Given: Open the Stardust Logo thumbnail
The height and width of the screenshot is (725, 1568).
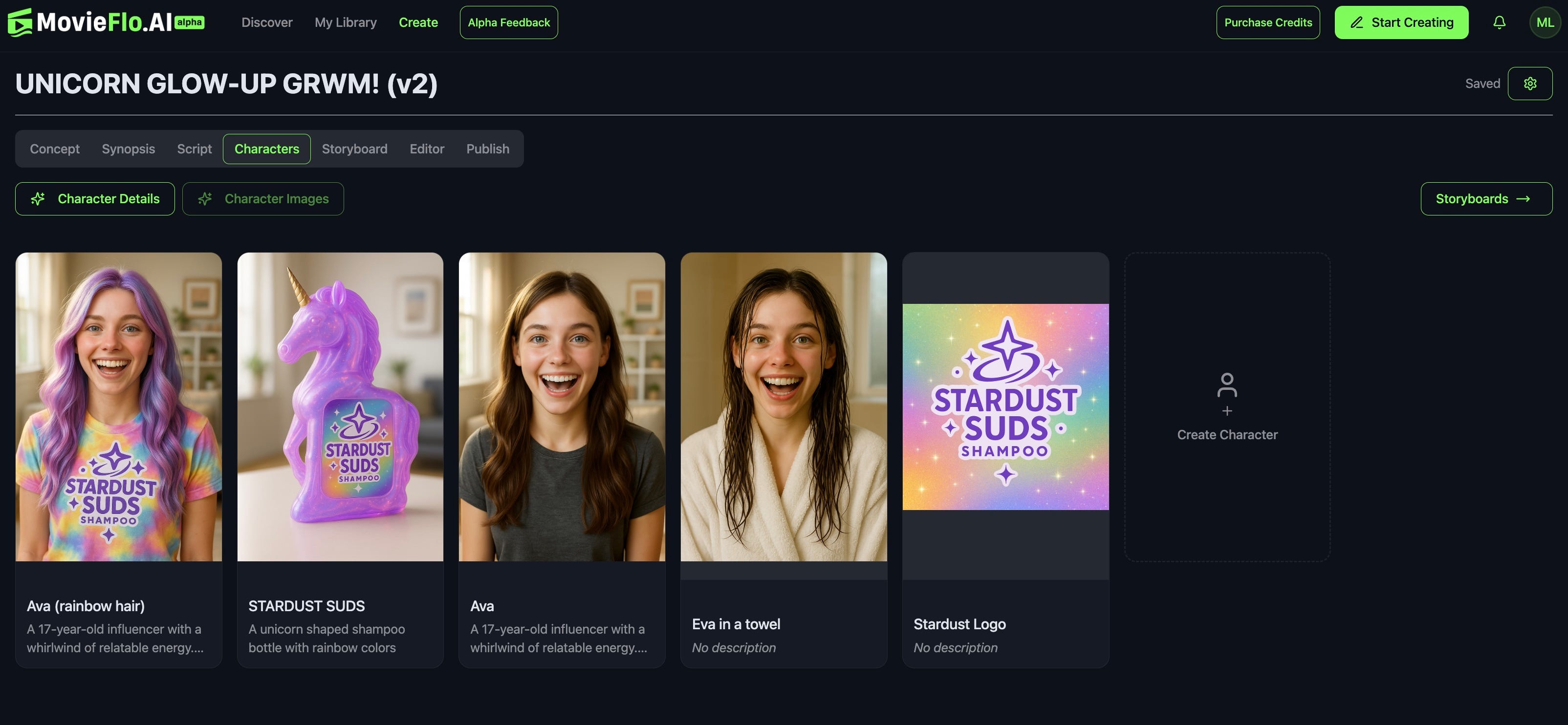Looking at the screenshot, I should [x=1005, y=406].
